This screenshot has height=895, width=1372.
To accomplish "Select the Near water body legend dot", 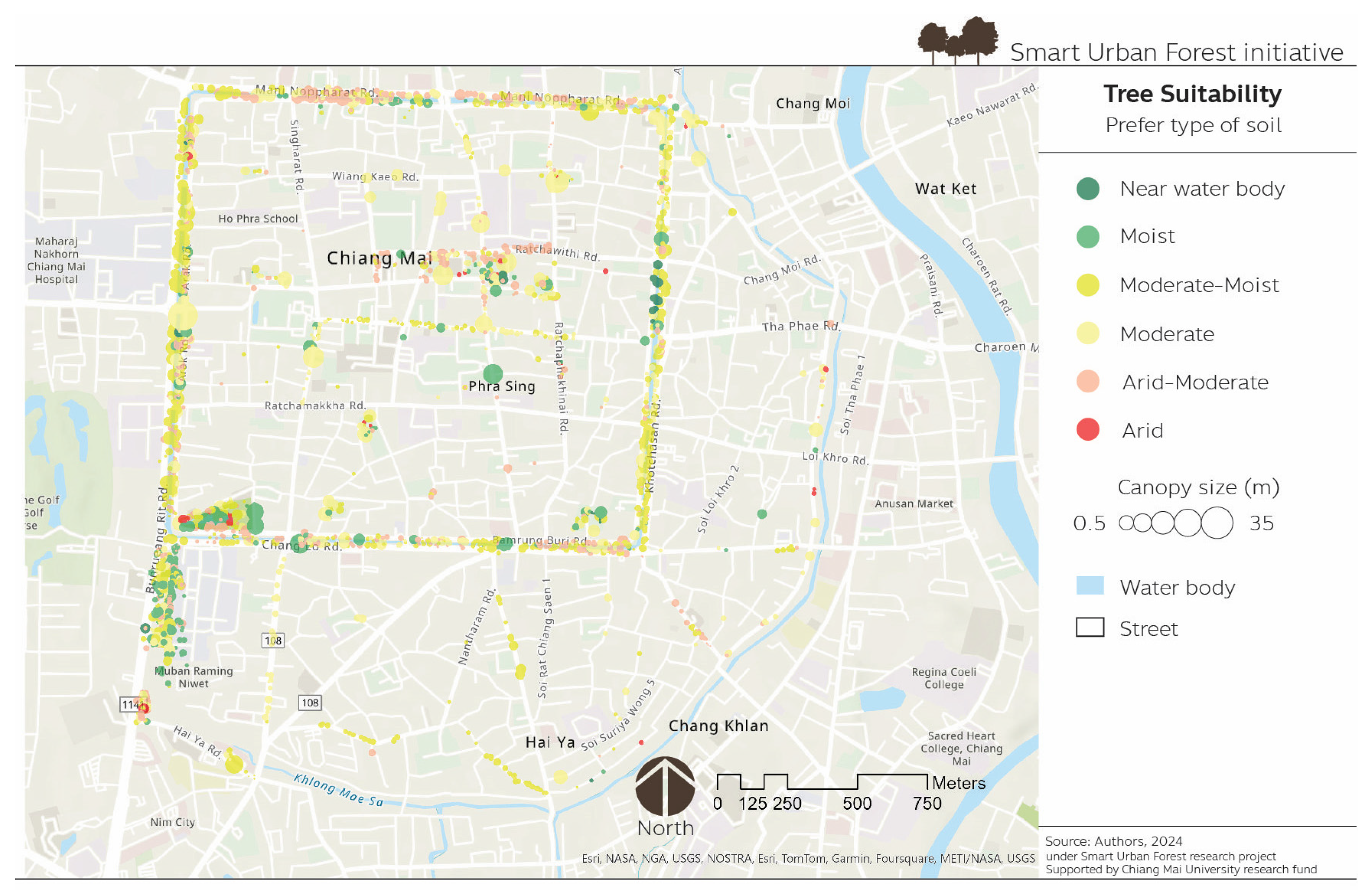I will (1088, 188).
